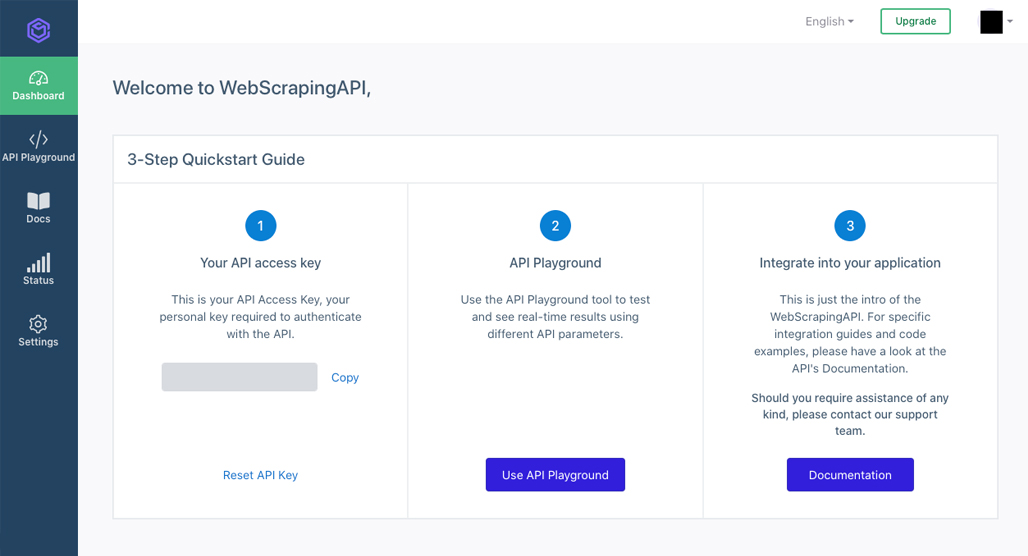Open the Status bar-chart icon
Image resolution: width=1028 pixels, height=556 pixels.
coord(38,262)
